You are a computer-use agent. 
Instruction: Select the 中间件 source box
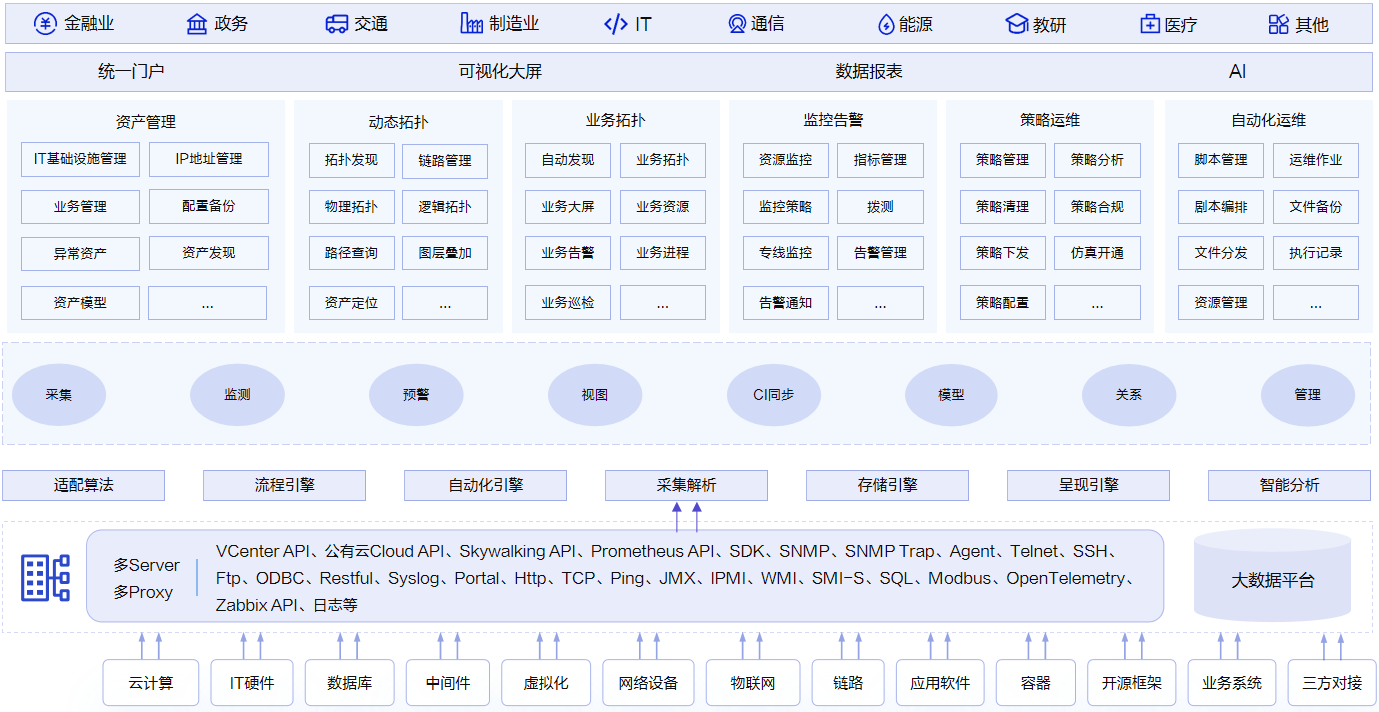(448, 683)
